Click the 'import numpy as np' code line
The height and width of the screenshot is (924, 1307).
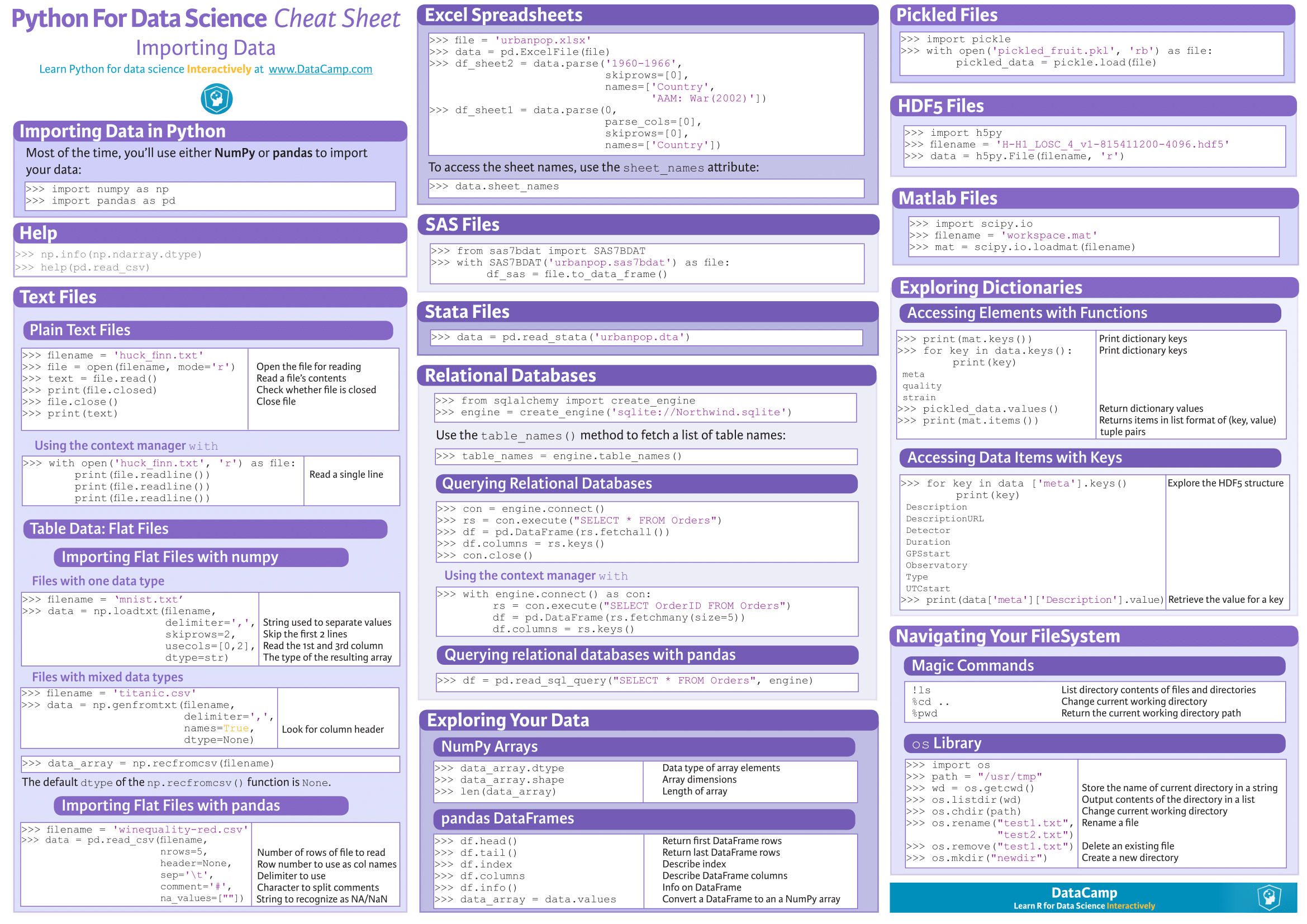click(97, 189)
